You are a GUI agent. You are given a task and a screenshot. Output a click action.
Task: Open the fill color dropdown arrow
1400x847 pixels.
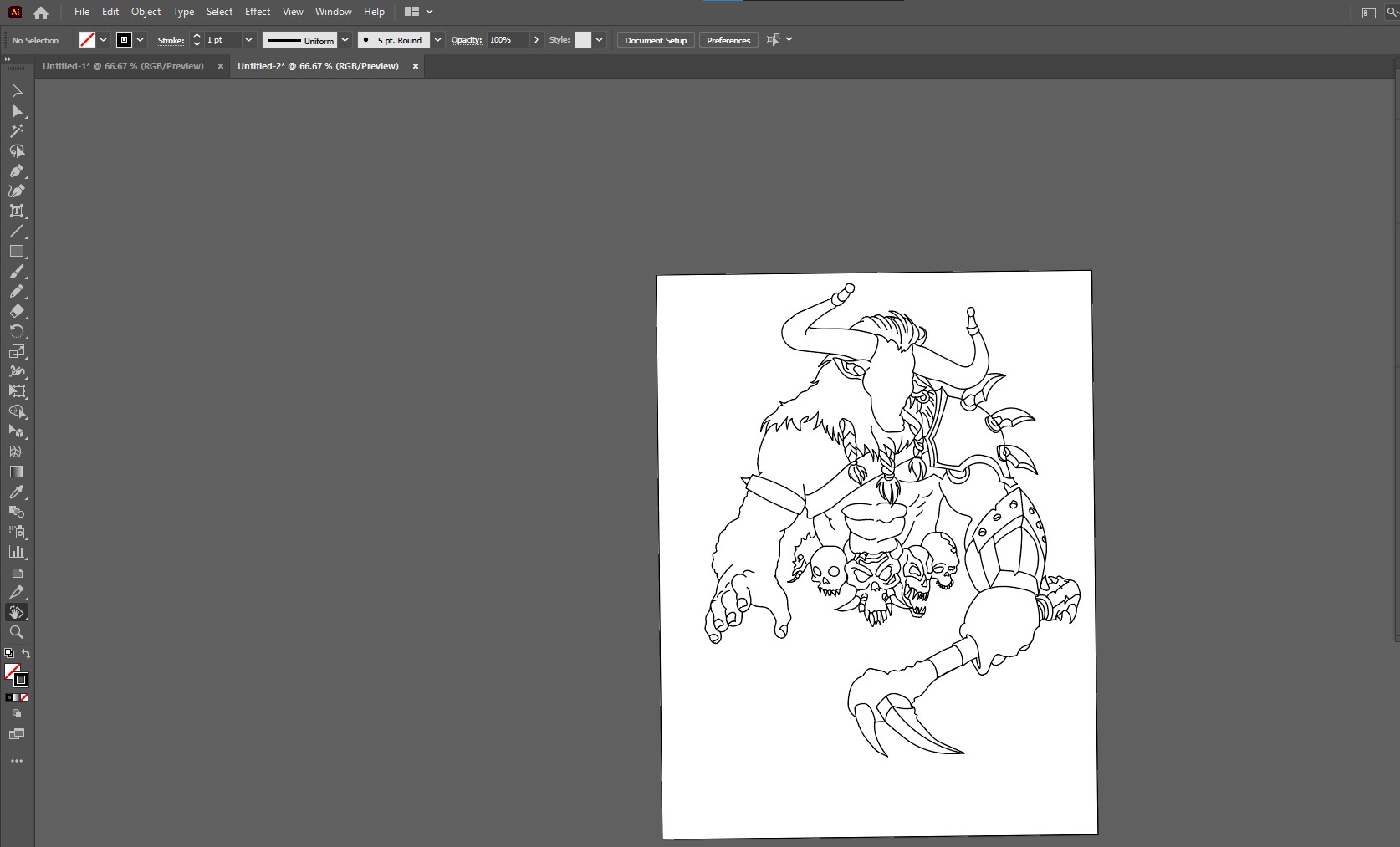(x=104, y=40)
